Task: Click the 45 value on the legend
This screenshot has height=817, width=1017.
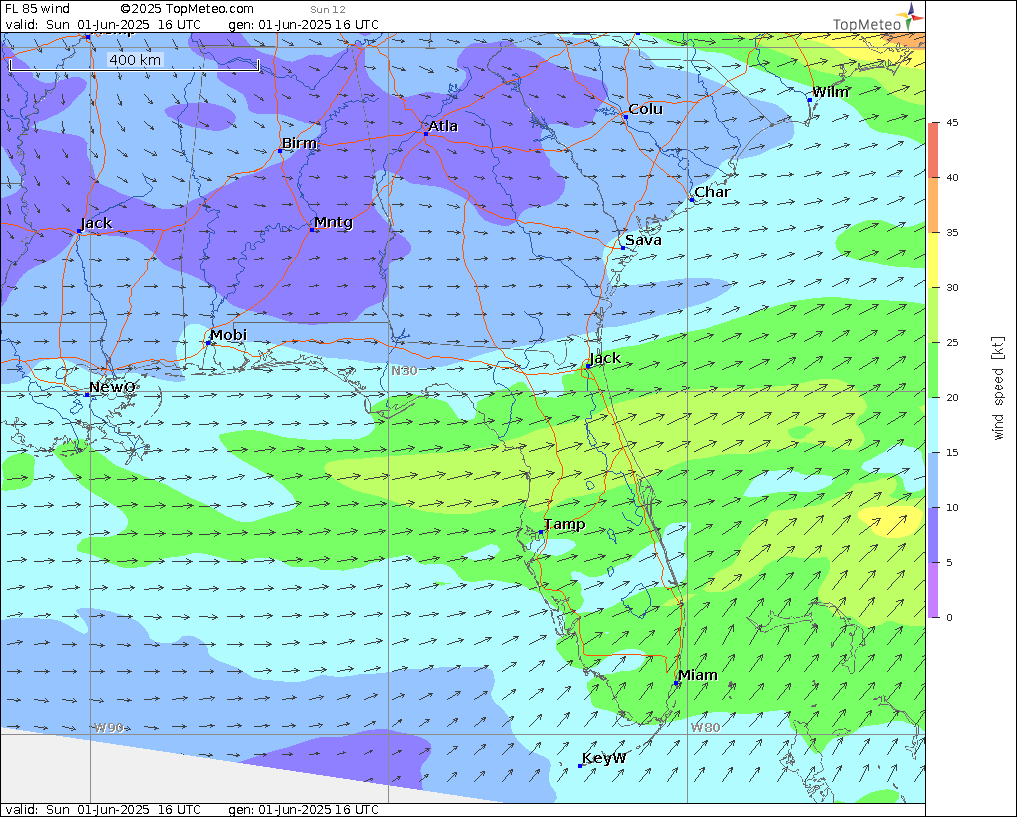Action: pos(952,123)
